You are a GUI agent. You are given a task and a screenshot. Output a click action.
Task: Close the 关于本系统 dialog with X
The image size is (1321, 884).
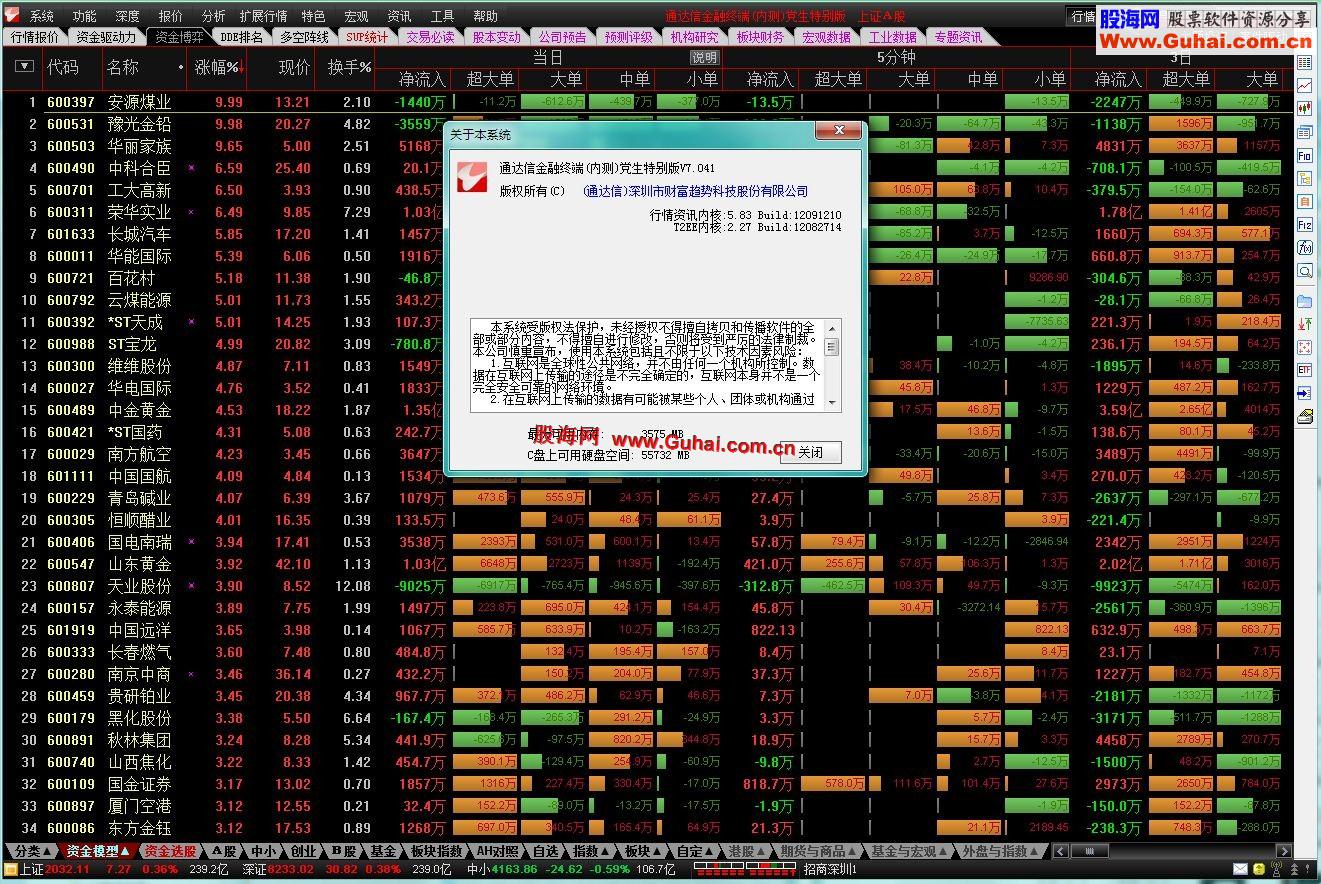click(x=838, y=132)
